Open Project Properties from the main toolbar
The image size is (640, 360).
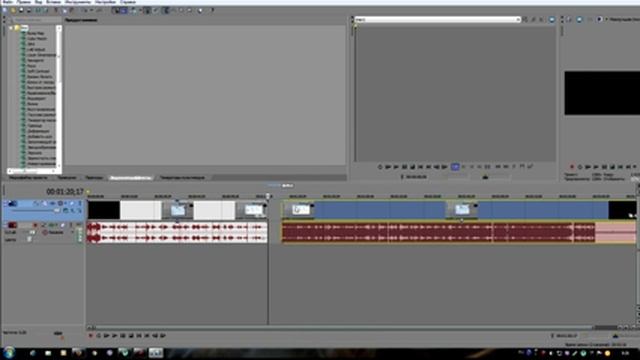pyautogui.click(x=45, y=10)
